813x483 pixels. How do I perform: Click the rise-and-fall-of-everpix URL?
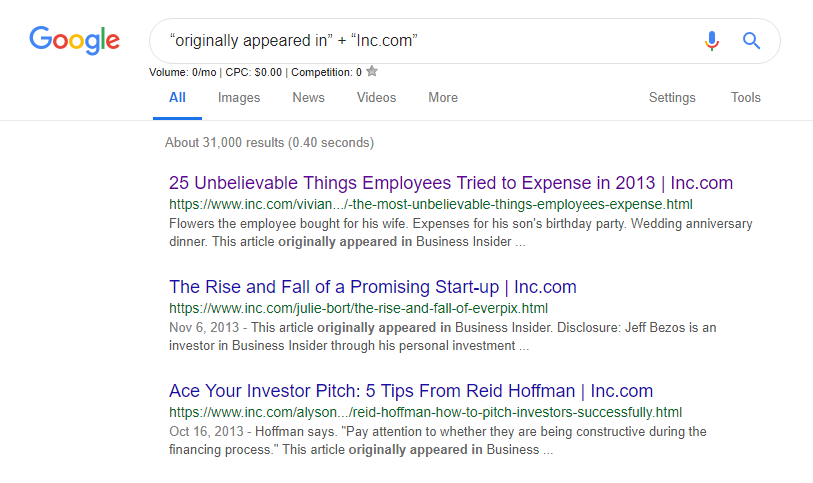358,308
